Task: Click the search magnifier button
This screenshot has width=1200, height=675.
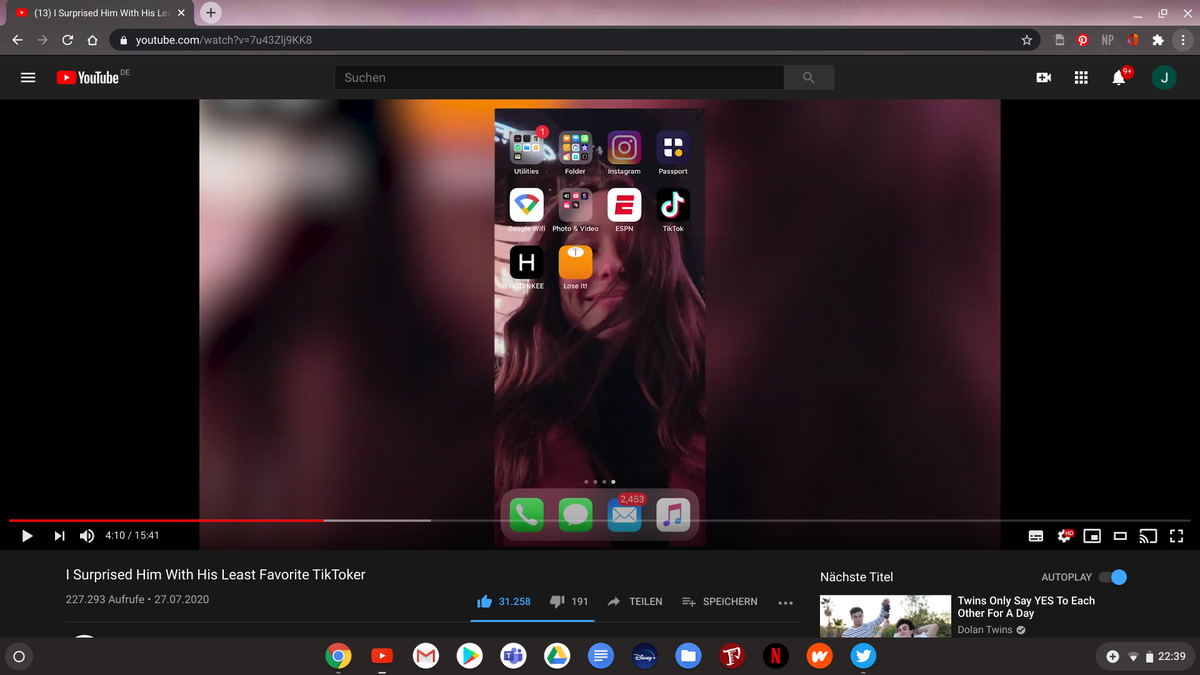Action: (x=808, y=77)
